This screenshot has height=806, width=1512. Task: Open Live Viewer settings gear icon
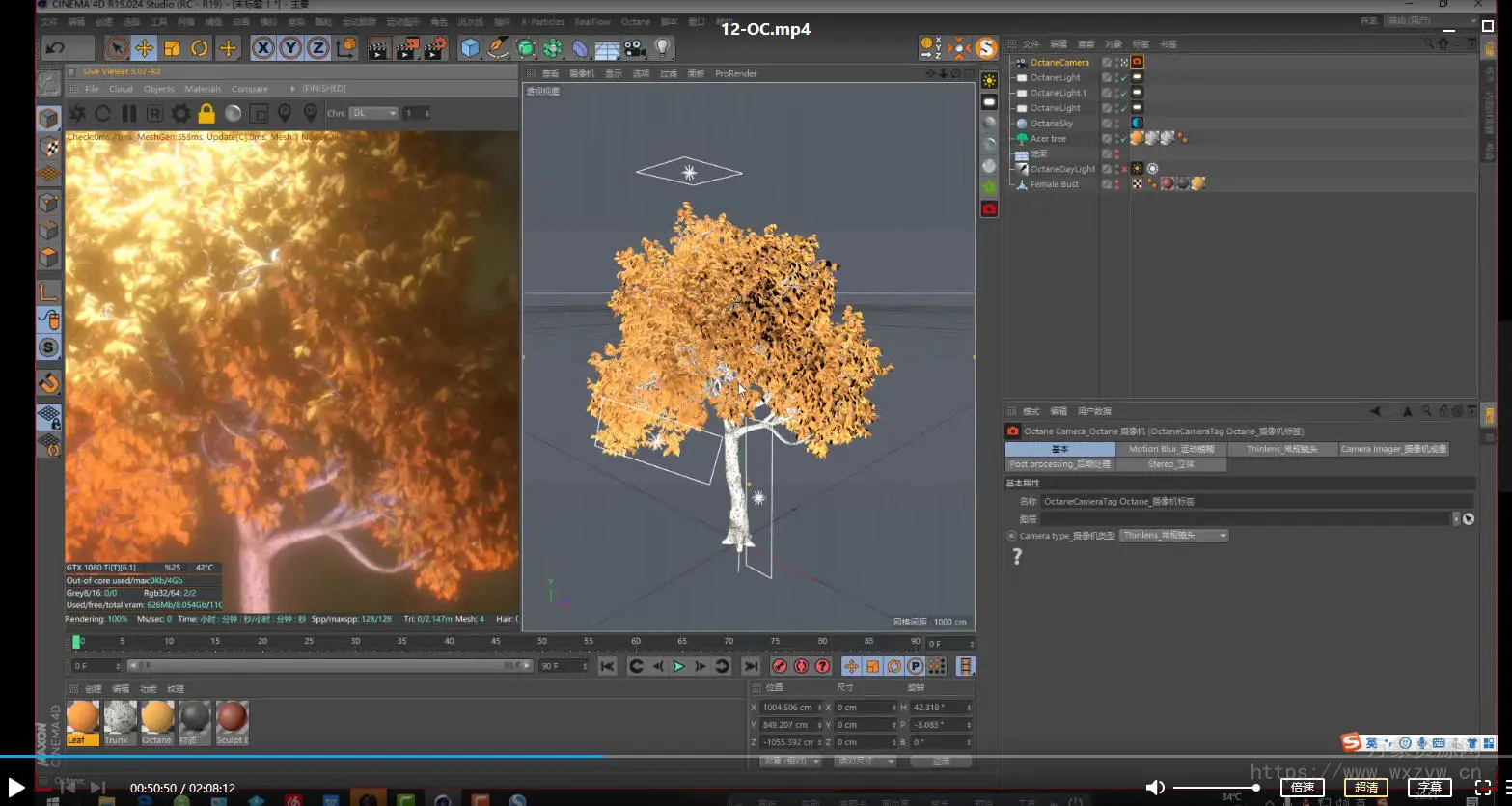coord(180,114)
